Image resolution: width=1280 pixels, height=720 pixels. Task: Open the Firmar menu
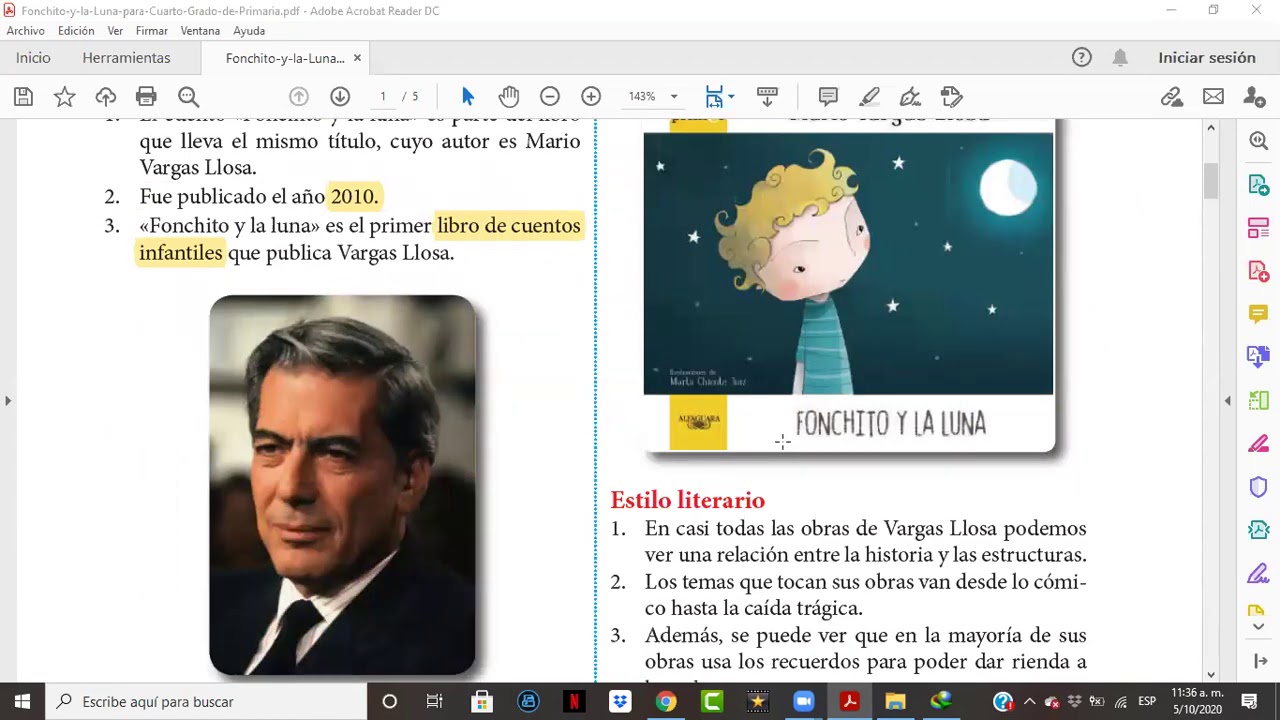(152, 31)
